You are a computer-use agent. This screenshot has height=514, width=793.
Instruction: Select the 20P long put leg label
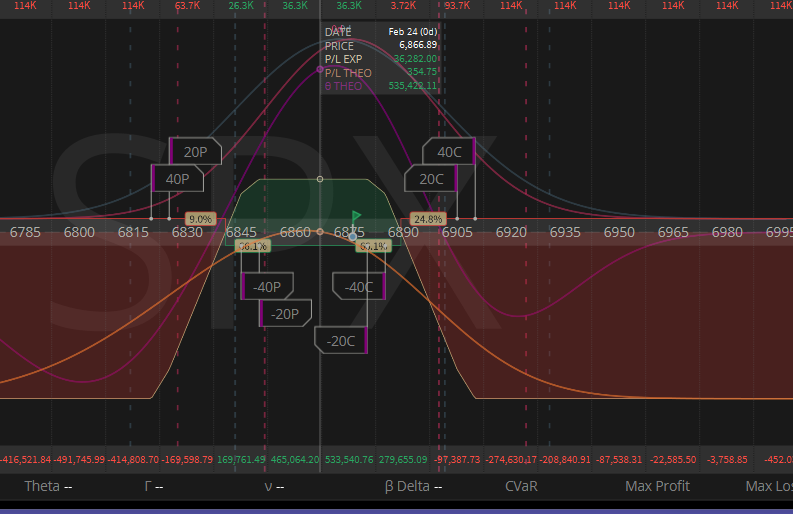[x=195, y=151]
